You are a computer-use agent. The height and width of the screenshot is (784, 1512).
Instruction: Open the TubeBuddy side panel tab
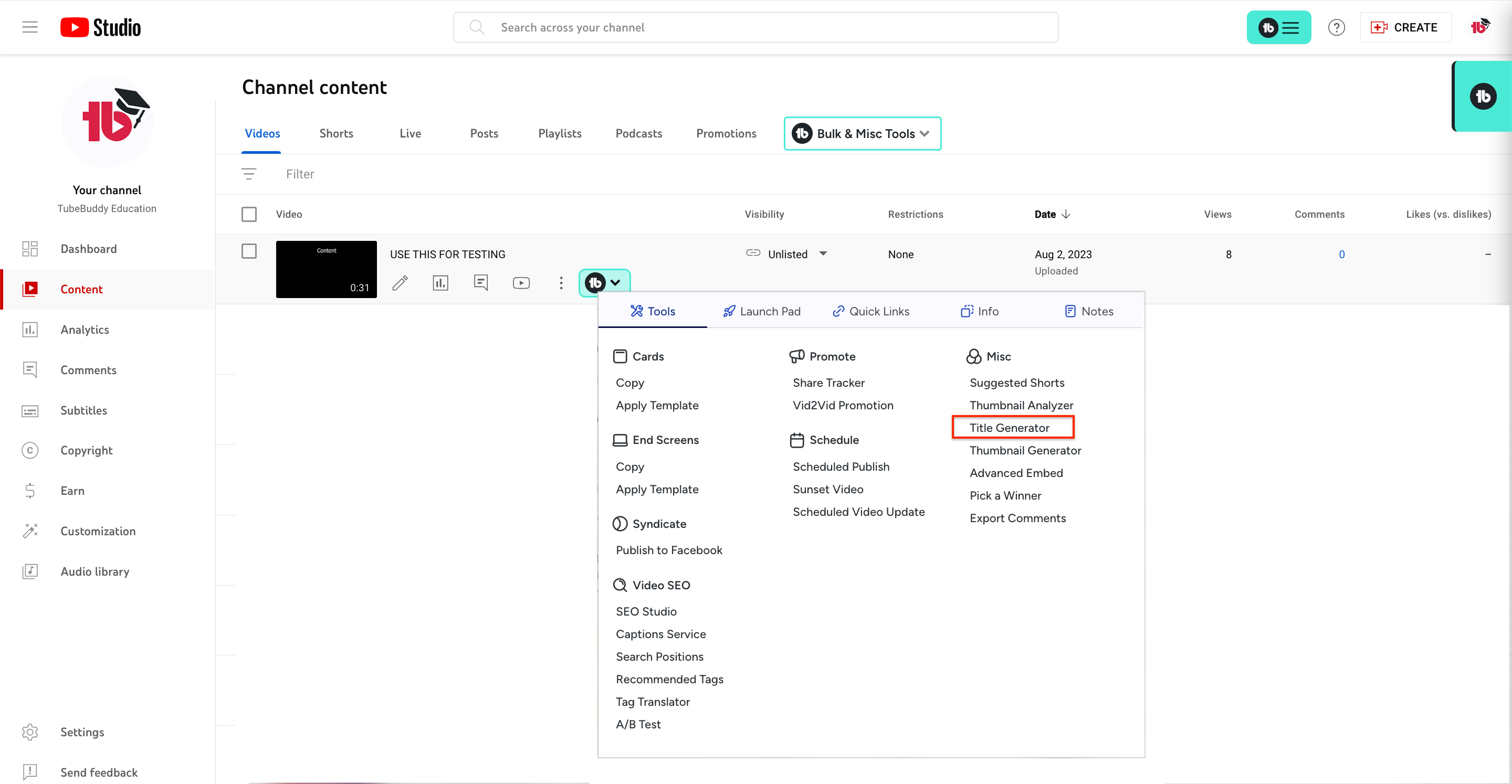(x=1483, y=97)
